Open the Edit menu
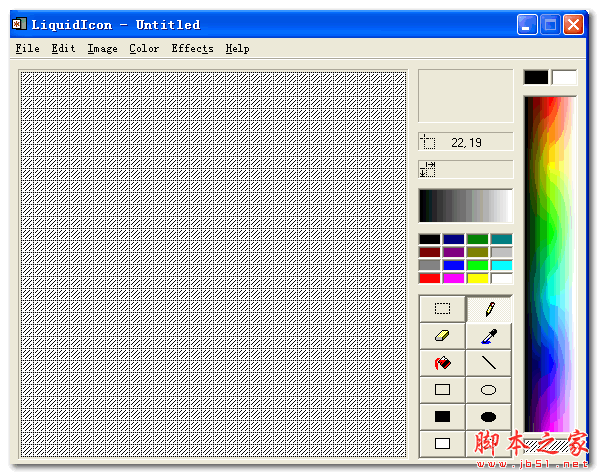Viewport: 600px width, 475px height. click(x=64, y=49)
